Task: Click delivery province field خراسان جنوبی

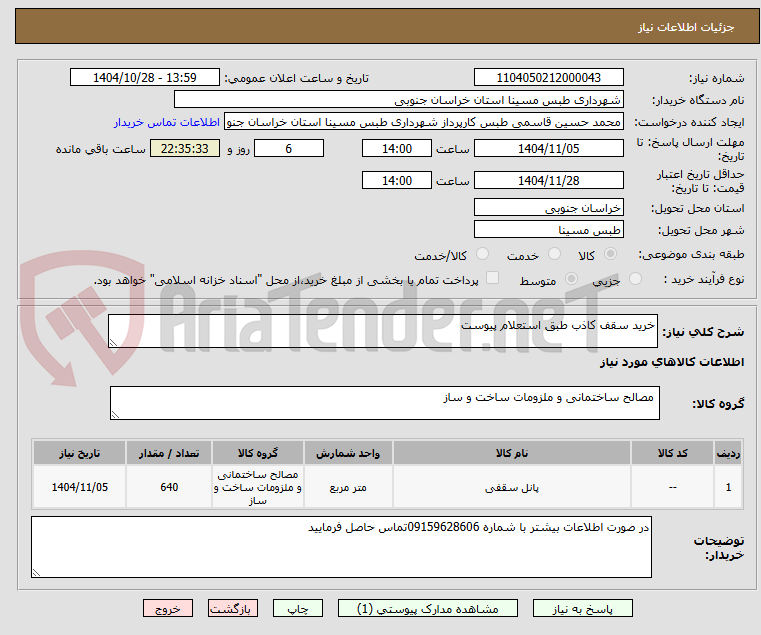Action: [x=548, y=208]
